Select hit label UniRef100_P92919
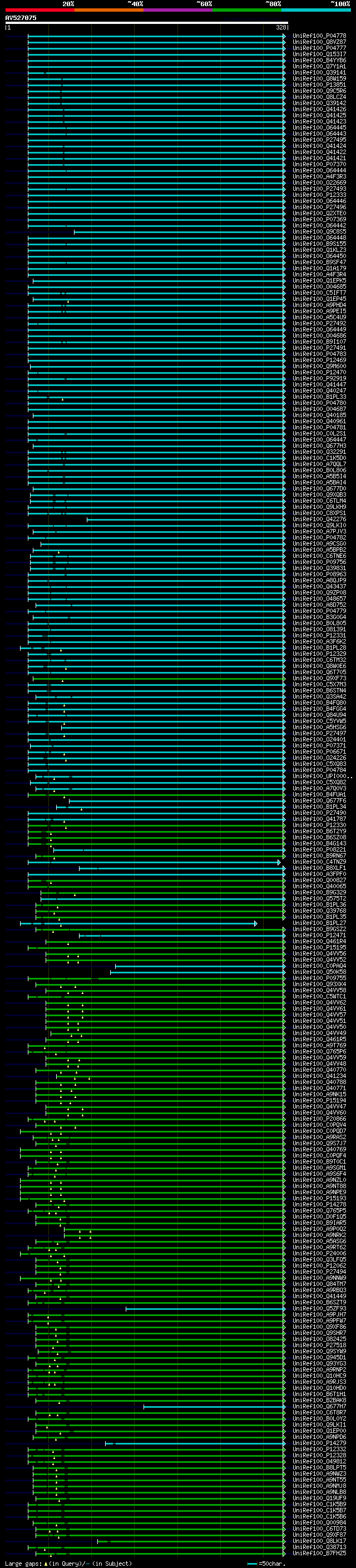 (319, 379)
